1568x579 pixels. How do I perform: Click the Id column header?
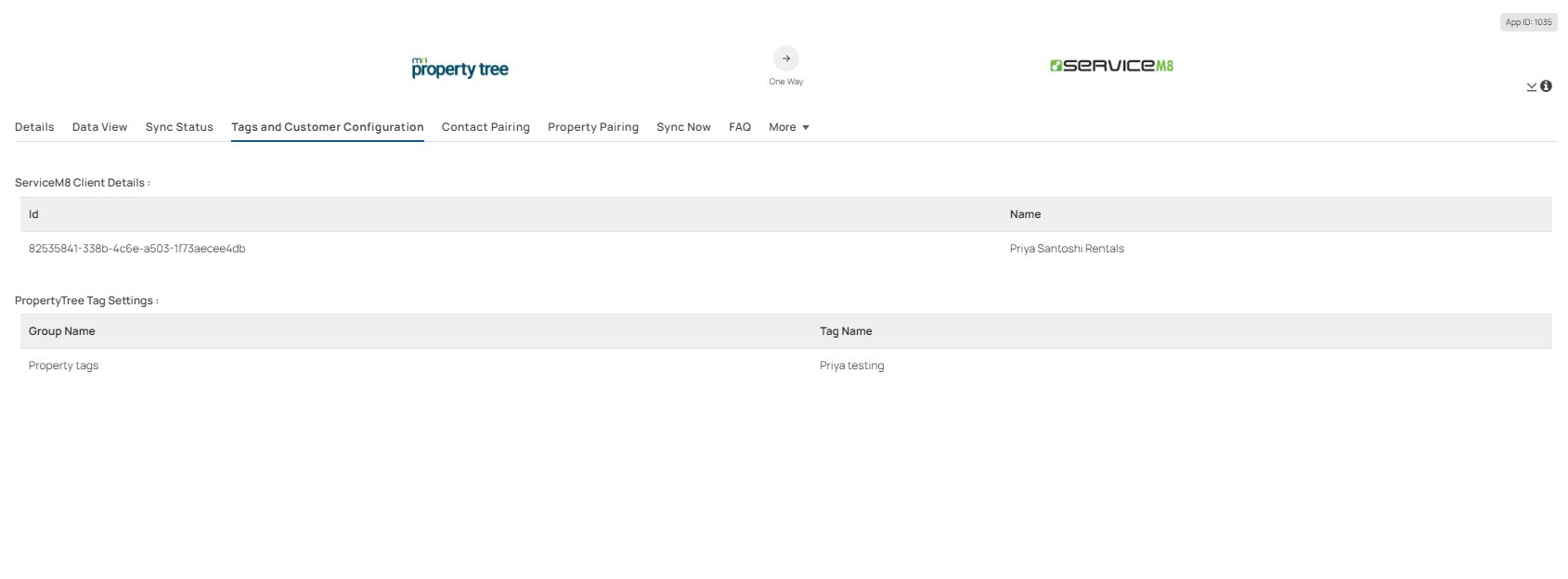(x=33, y=214)
